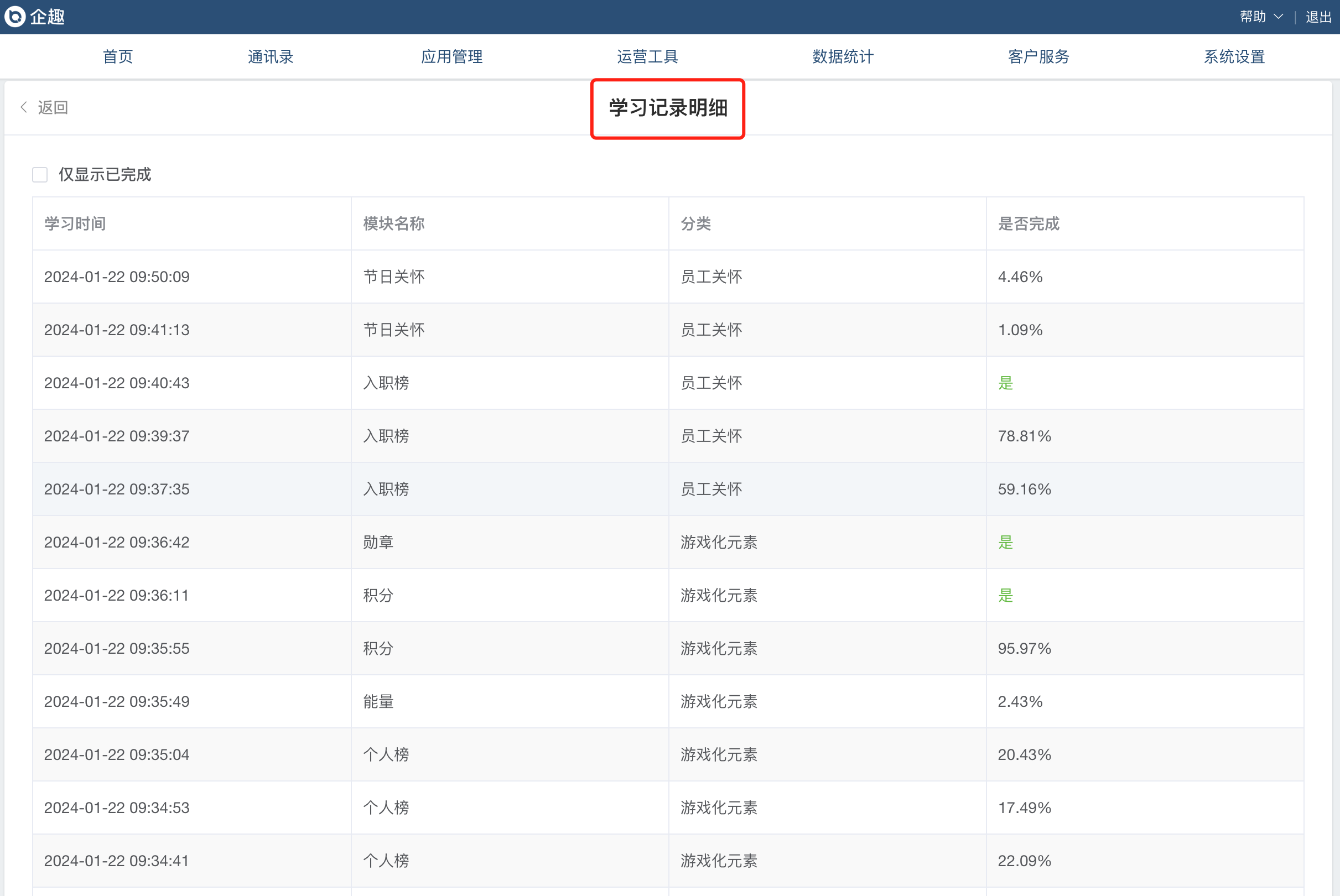Click the 学习记录明细 page title
The width and height of the screenshot is (1340, 896).
click(667, 108)
